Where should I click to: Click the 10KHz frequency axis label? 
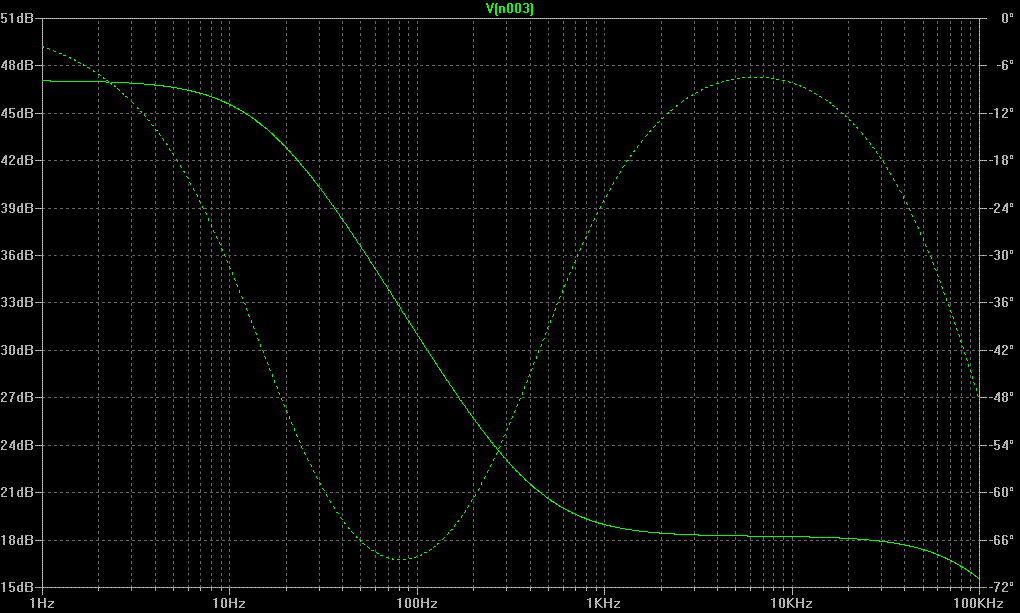pos(792,604)
